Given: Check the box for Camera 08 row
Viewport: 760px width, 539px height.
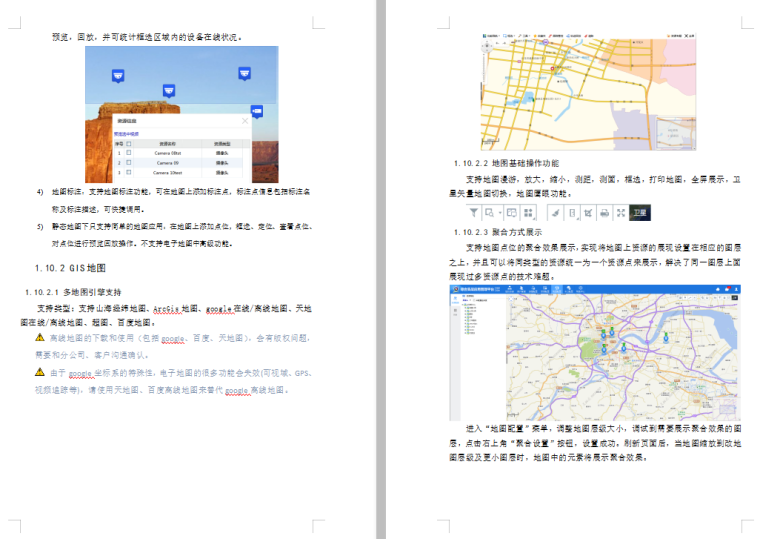Looking at the screenshot, I should (x=129, y=152).
